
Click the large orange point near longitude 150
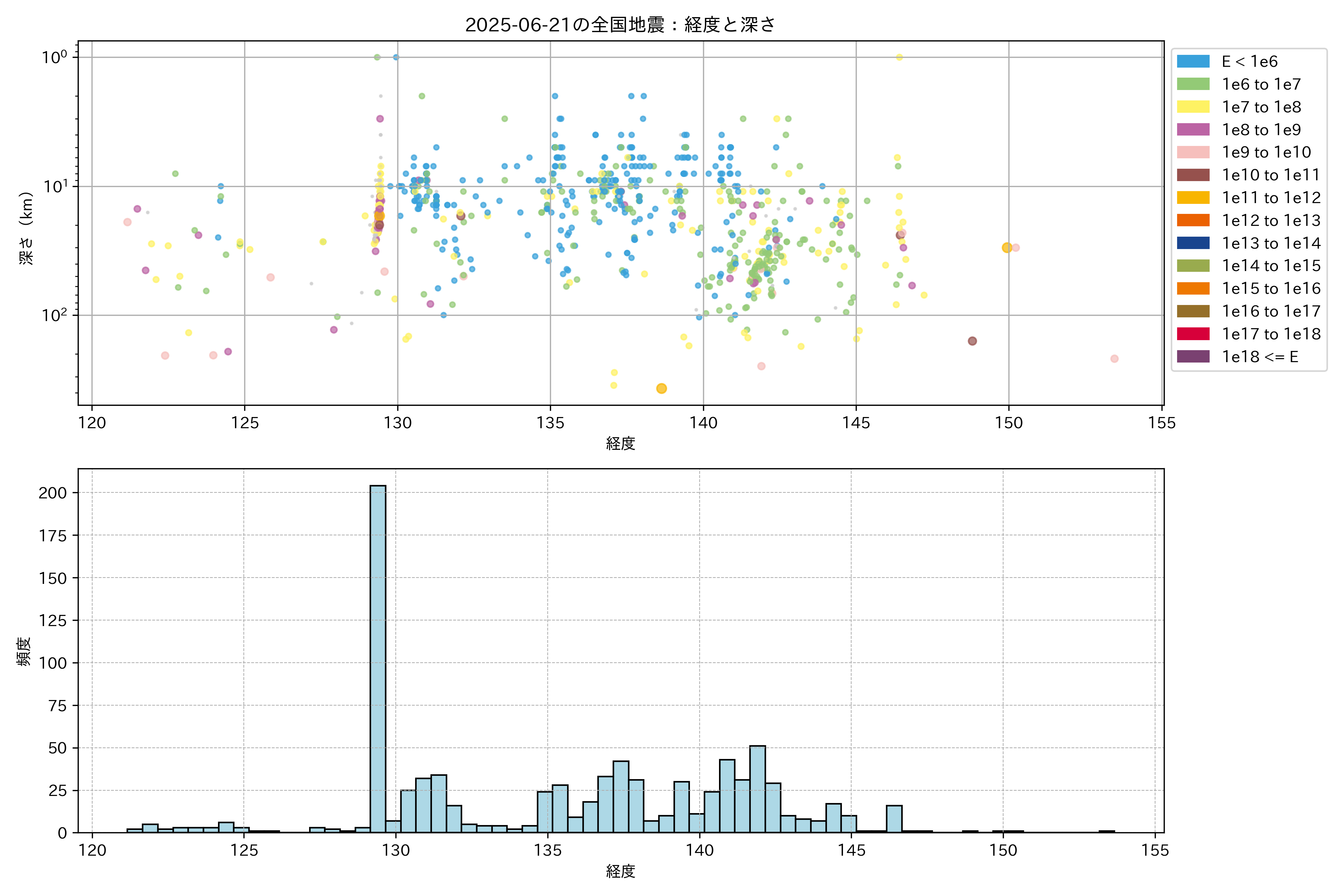click(1007, 248)
